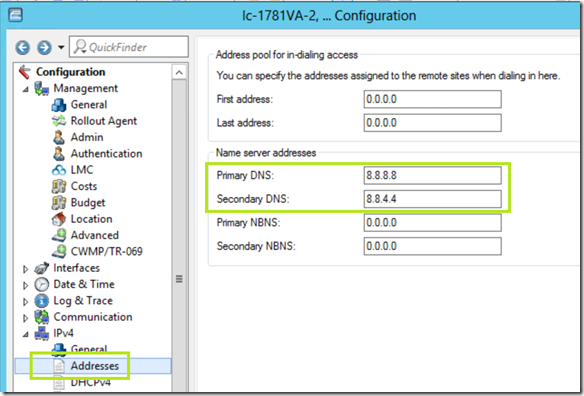Click the Advanced icon
The height and width of the screenshot is (396, 584).
pyautogui.click(x=59, y=235)
